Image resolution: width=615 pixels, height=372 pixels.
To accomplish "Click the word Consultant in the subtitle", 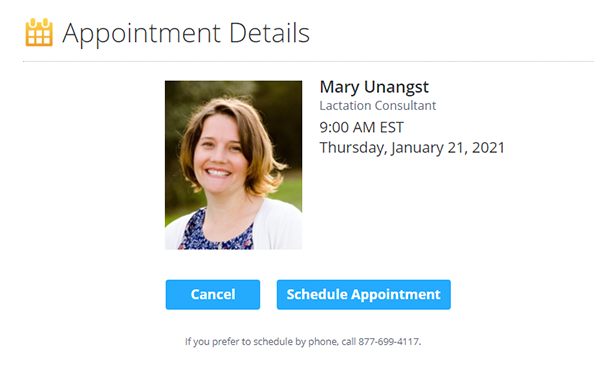I will point(405,106).
